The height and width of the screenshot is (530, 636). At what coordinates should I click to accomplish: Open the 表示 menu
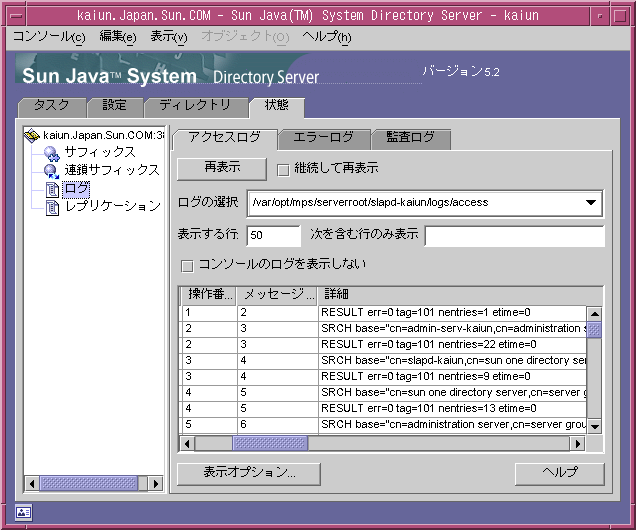[169, 36]
